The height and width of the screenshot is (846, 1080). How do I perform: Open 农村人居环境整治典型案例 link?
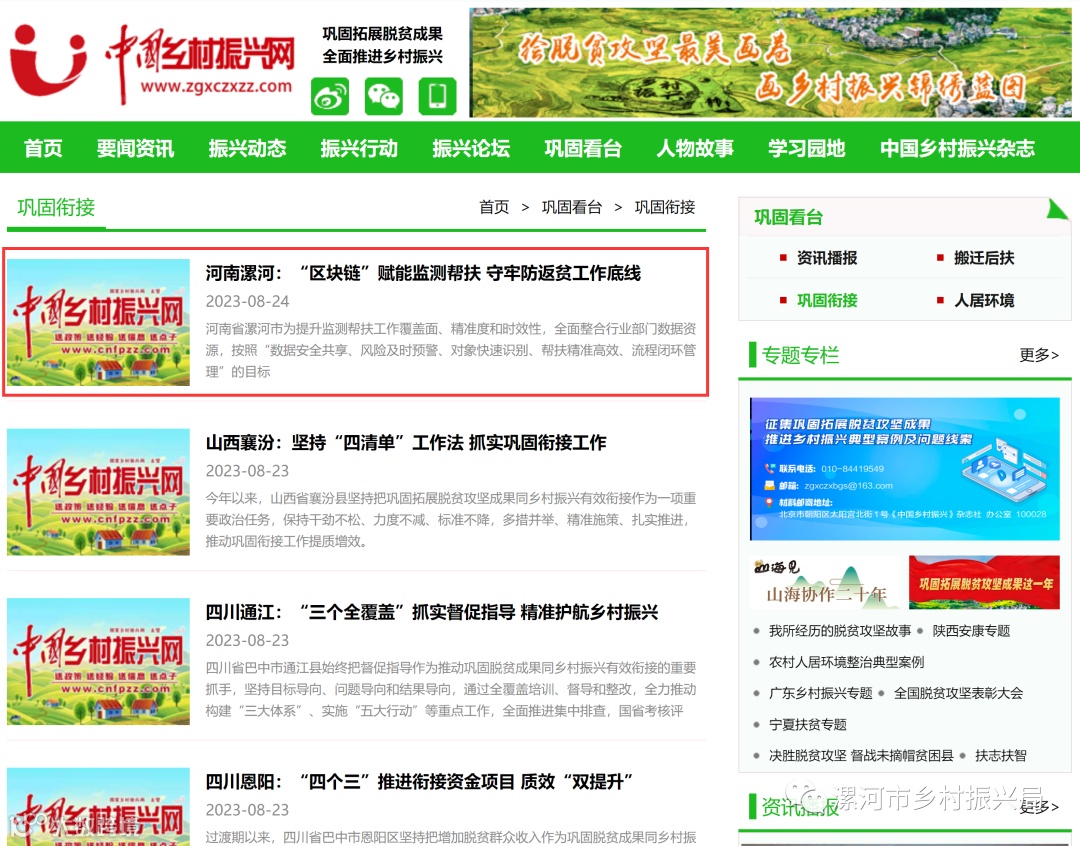tap(847, 662)
